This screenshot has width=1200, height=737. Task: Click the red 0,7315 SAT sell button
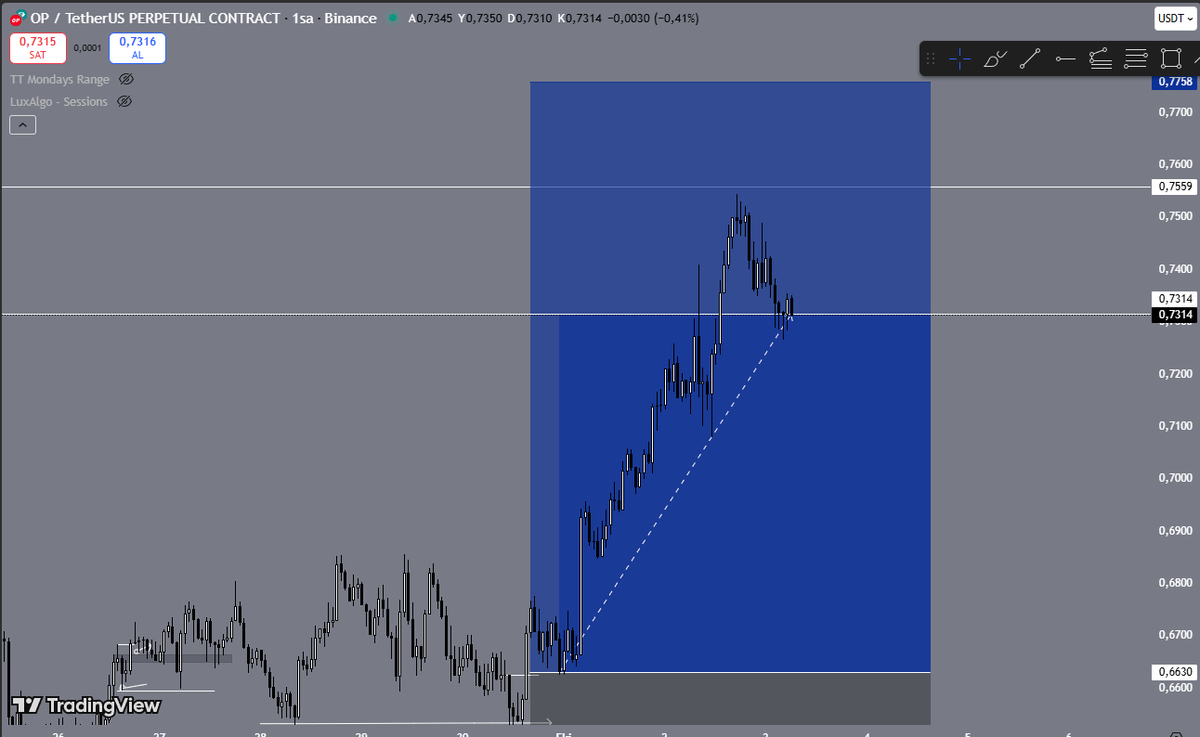click(38, 48)
